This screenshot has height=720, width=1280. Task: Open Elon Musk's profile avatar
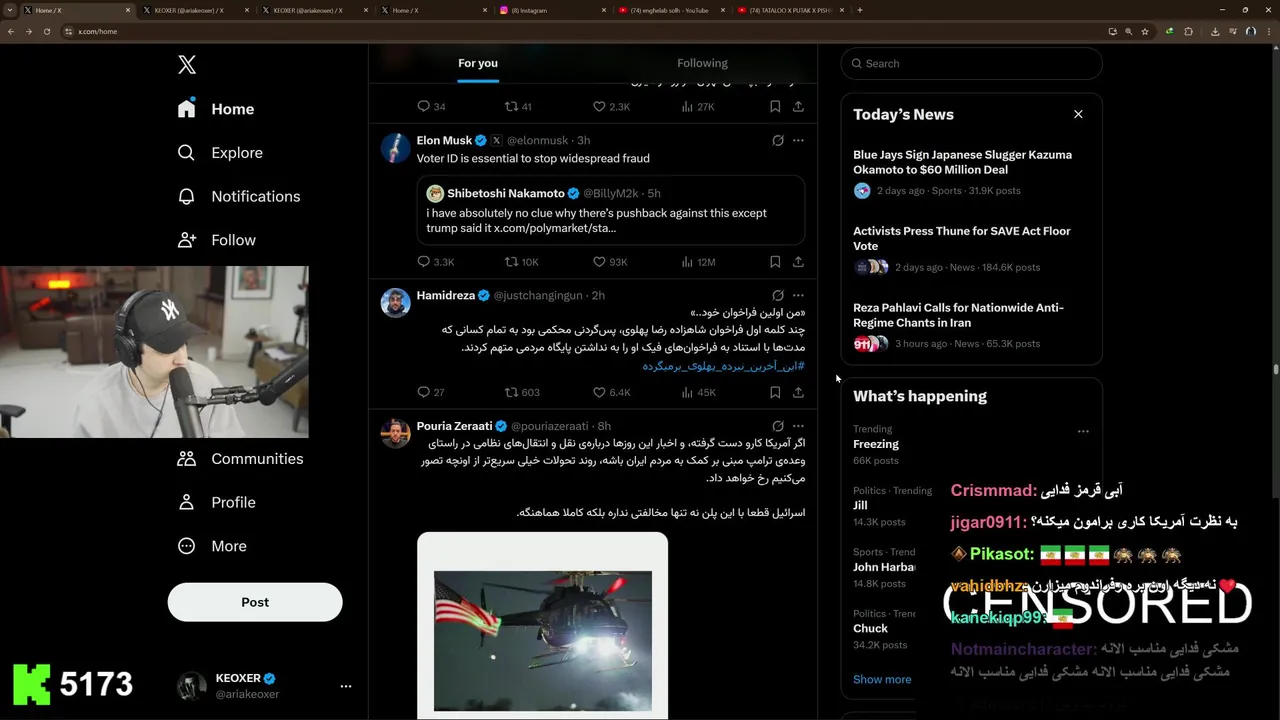pos(396,148)
